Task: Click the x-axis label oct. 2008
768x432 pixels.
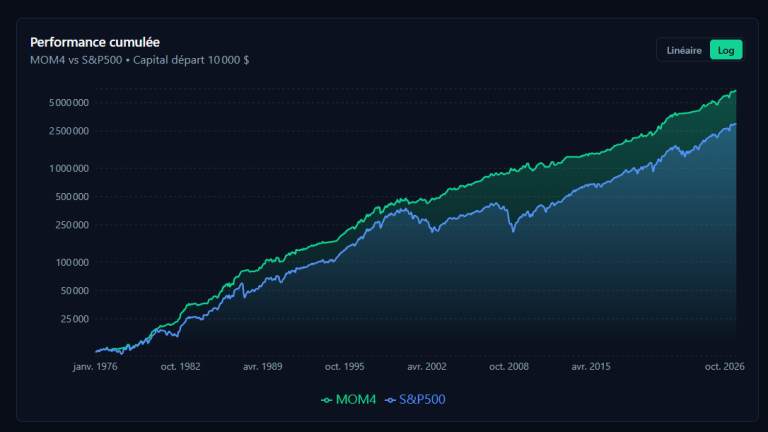Action: (509, 366)
